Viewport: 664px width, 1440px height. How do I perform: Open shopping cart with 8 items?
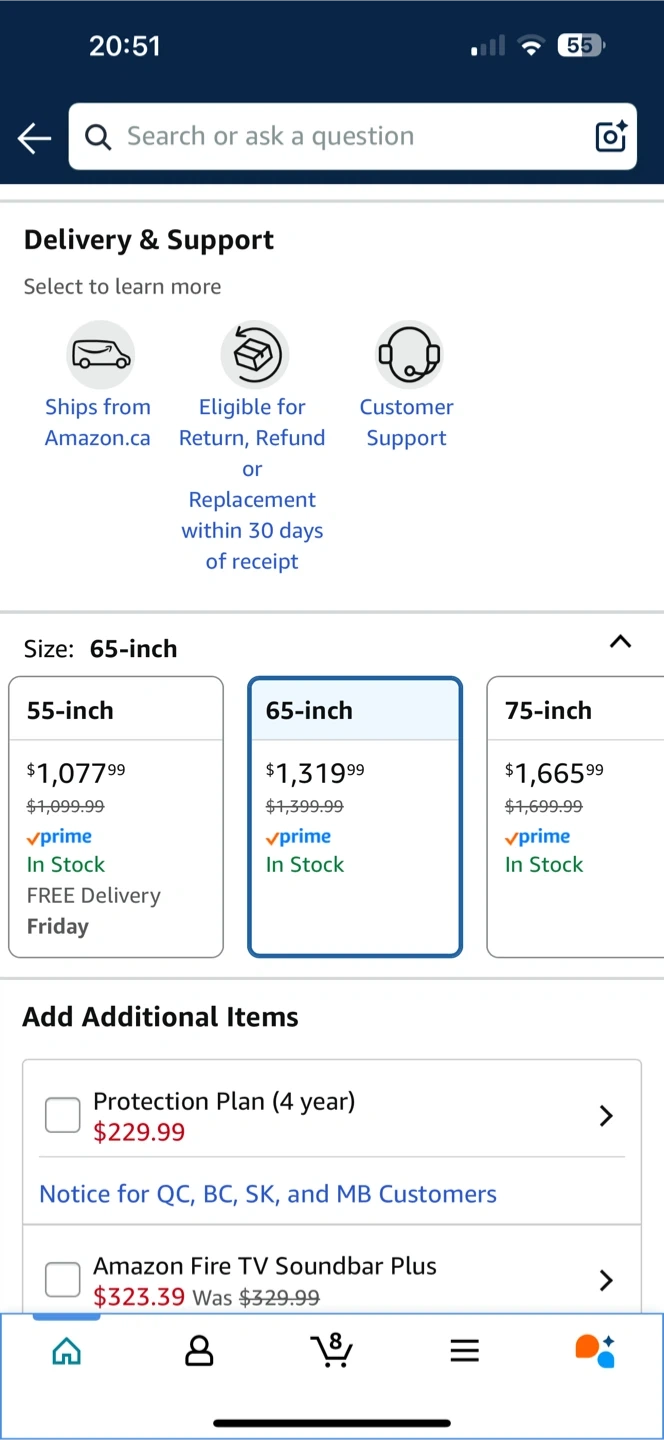pos(331,1350)
